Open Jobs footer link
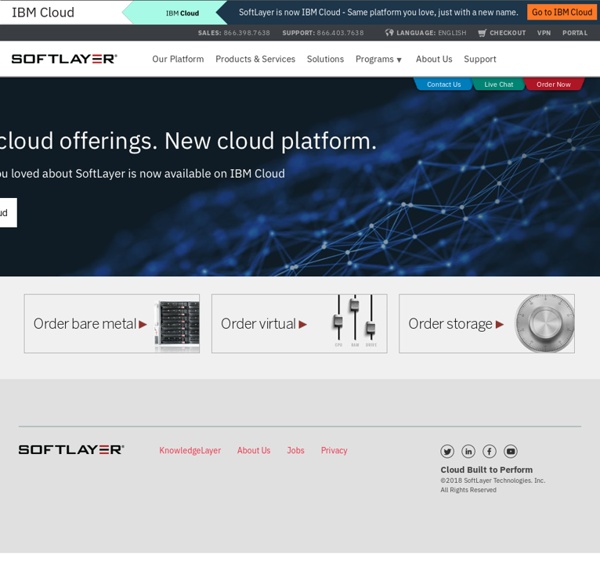600x587 pixels. (x=296, y=450)
